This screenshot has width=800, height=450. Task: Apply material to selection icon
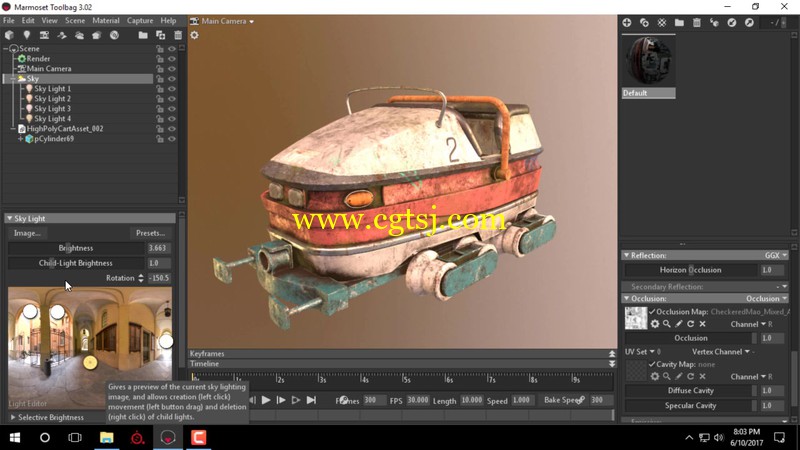(x=714, y=22)
